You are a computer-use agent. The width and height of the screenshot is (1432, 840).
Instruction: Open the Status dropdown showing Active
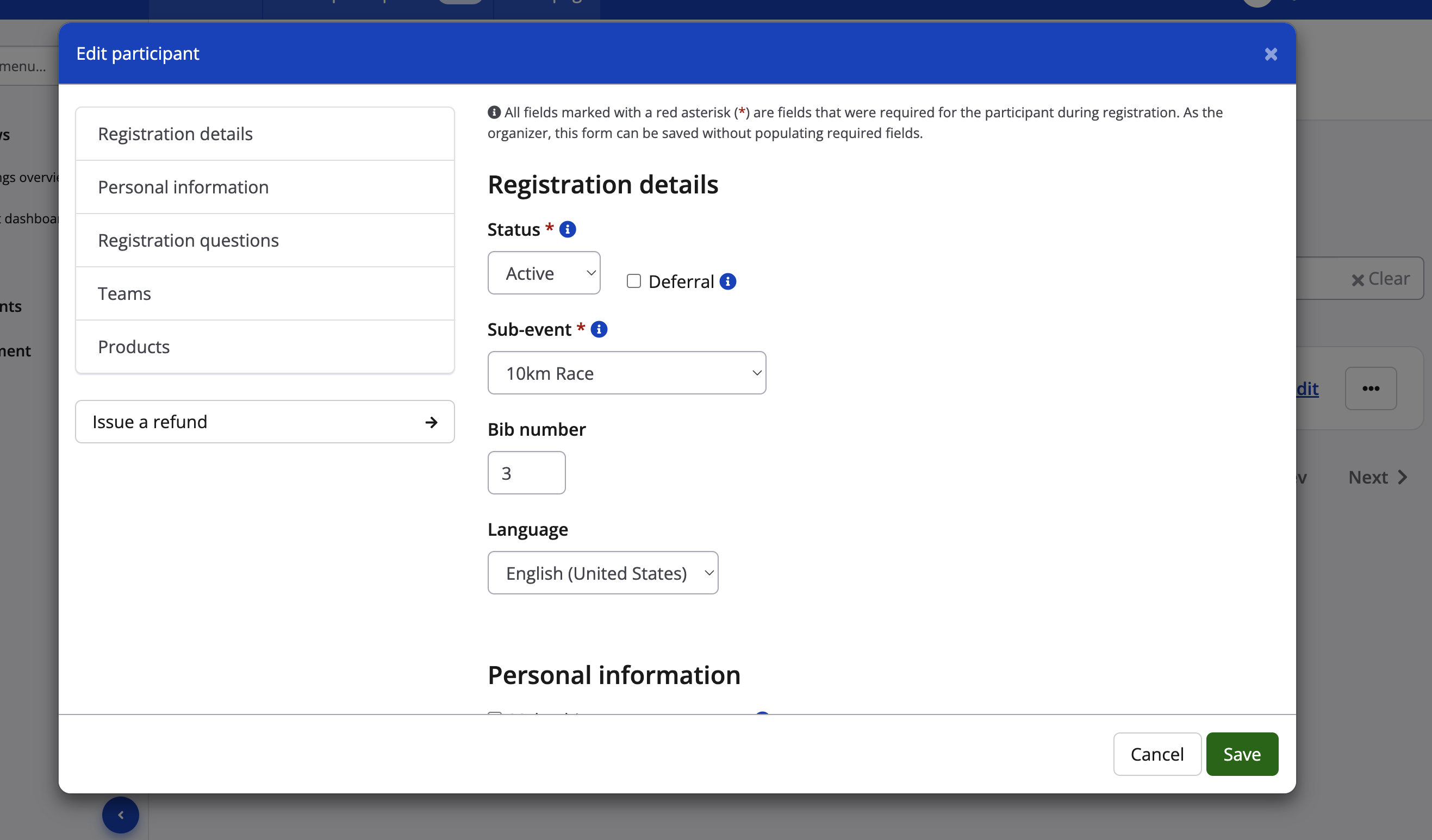click(x=543, y=273)
